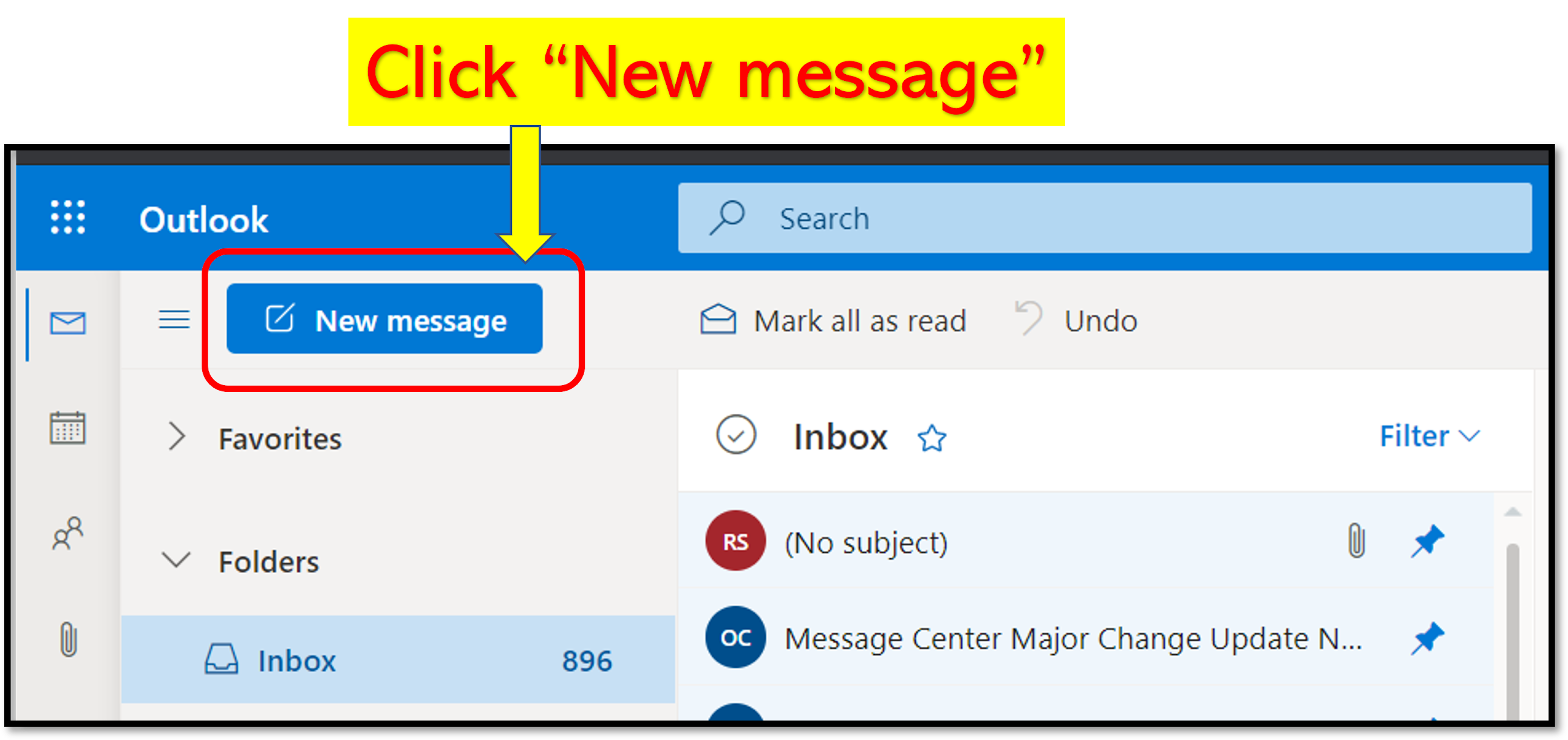Open the People contacts icon
Image resolution: width=1568 pixels, height=740 pixels.
[x=68, y=534]
